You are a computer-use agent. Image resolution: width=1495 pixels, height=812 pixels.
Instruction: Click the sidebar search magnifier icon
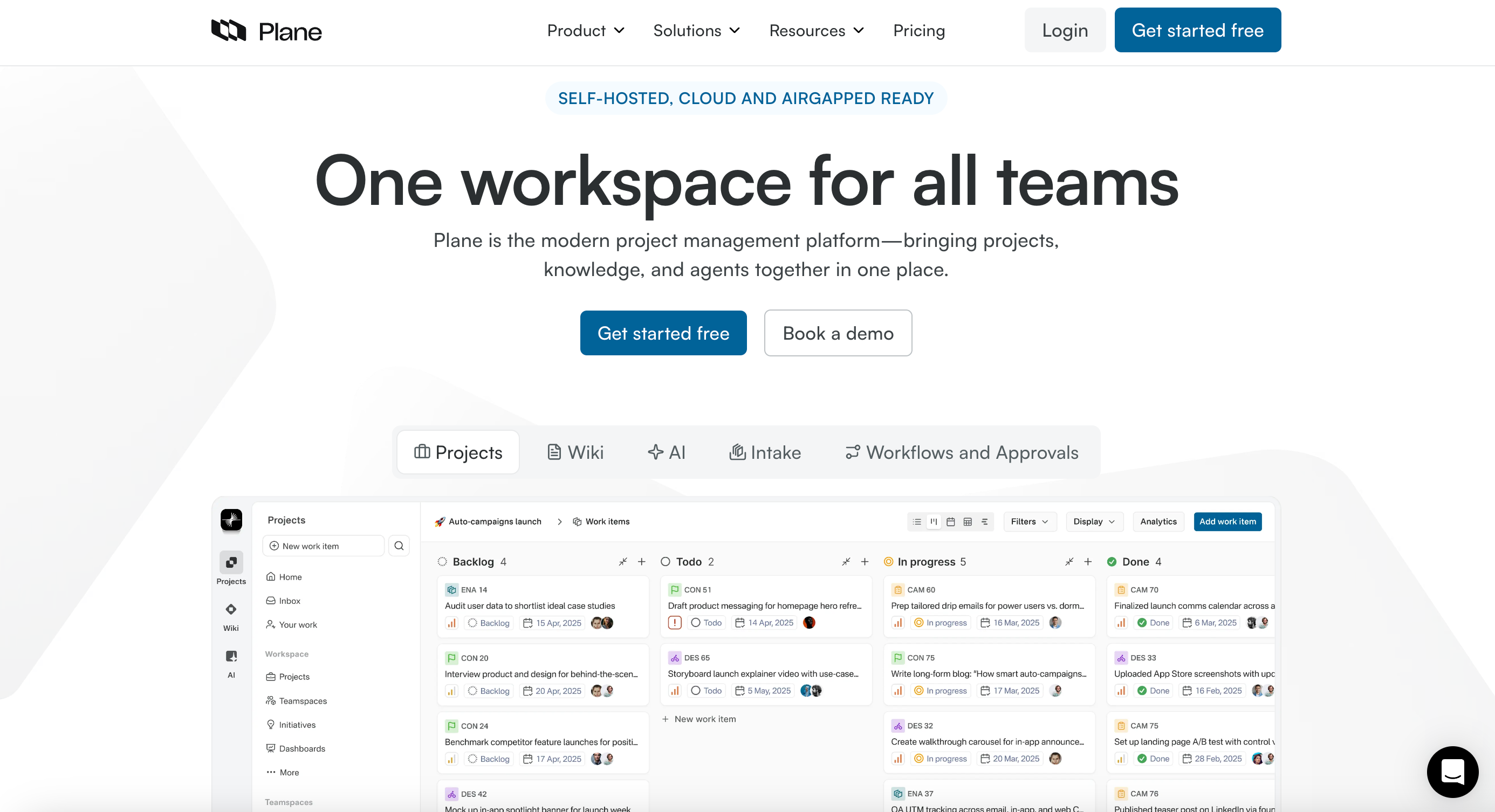399,546
